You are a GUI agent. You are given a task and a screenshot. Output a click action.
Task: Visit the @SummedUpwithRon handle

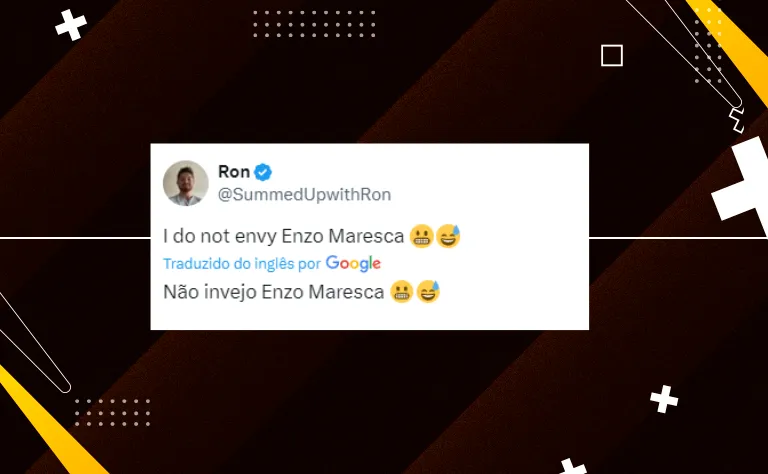304,194
